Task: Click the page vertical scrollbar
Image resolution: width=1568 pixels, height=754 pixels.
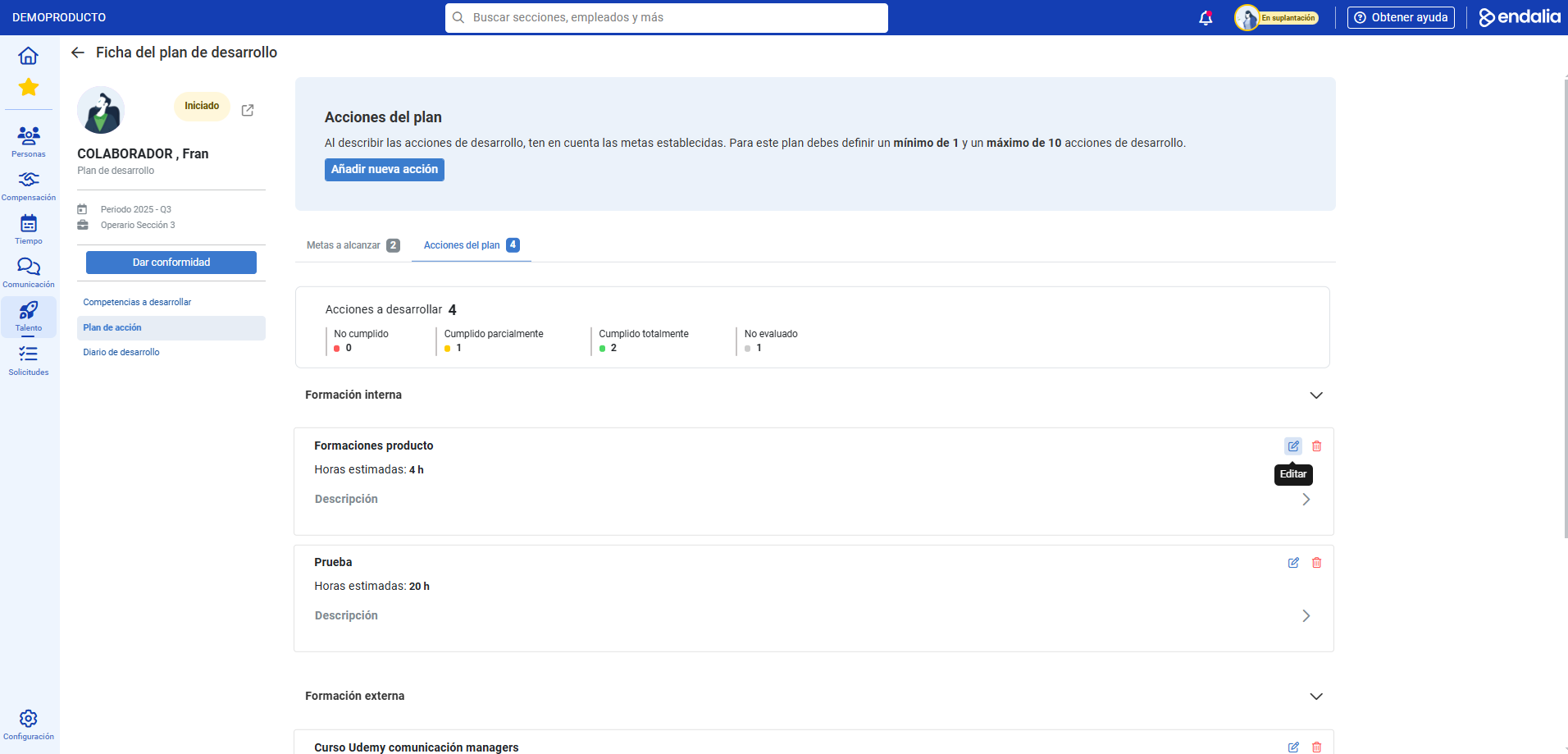Action: [x=1566, y=308]
